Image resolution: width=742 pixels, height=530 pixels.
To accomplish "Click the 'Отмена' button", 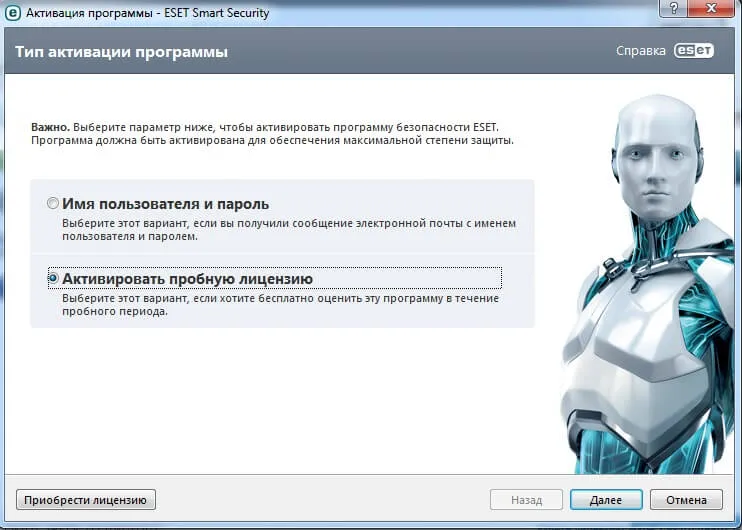I will tap(686, 500).
